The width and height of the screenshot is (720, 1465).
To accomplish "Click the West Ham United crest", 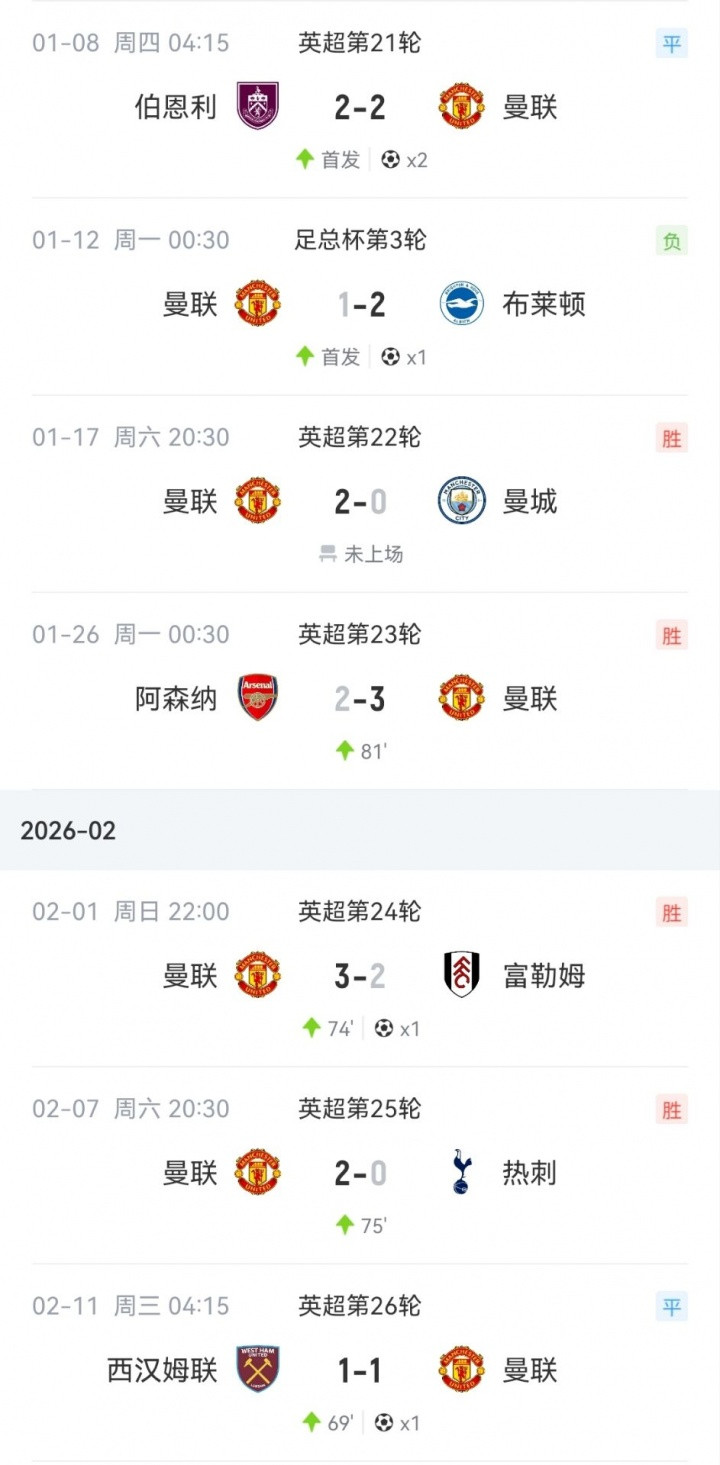I will point(258,1369).
